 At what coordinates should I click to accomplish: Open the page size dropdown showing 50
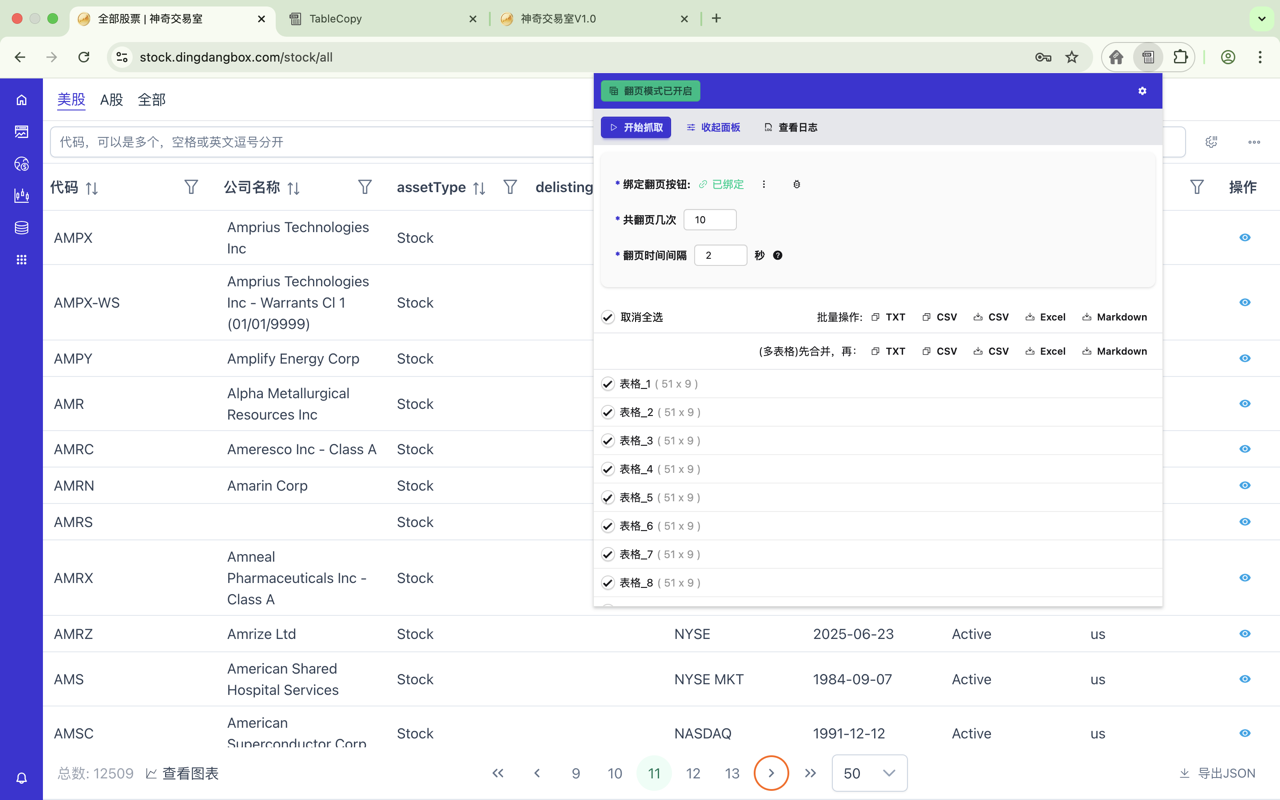[869, 773]
